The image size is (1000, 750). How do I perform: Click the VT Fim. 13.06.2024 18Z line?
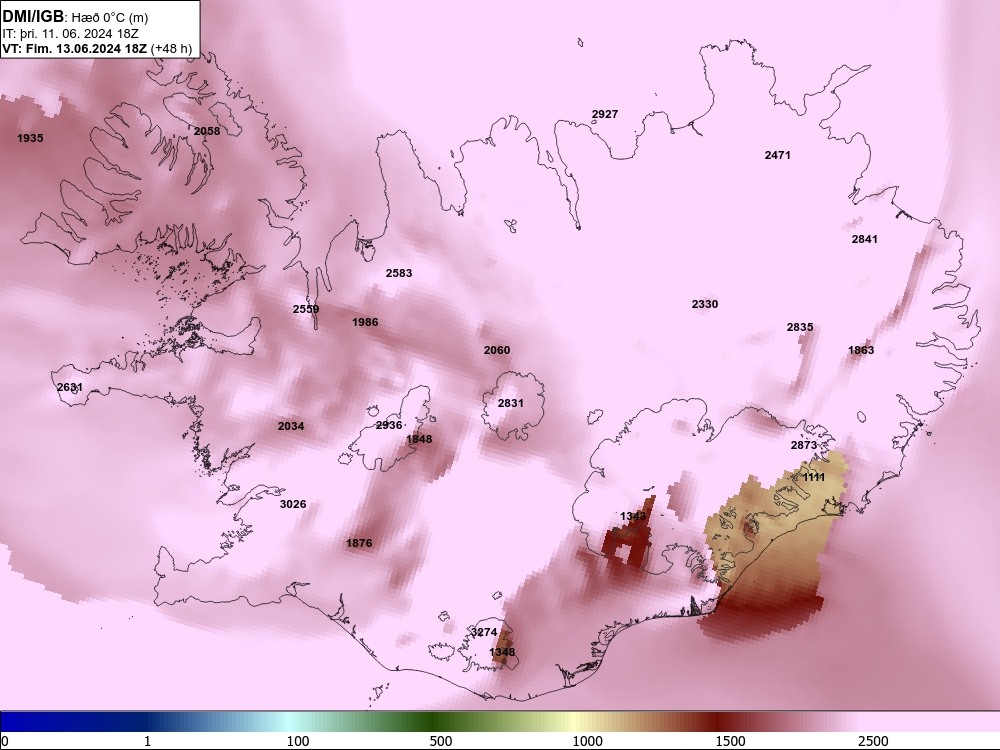(97, 48)
